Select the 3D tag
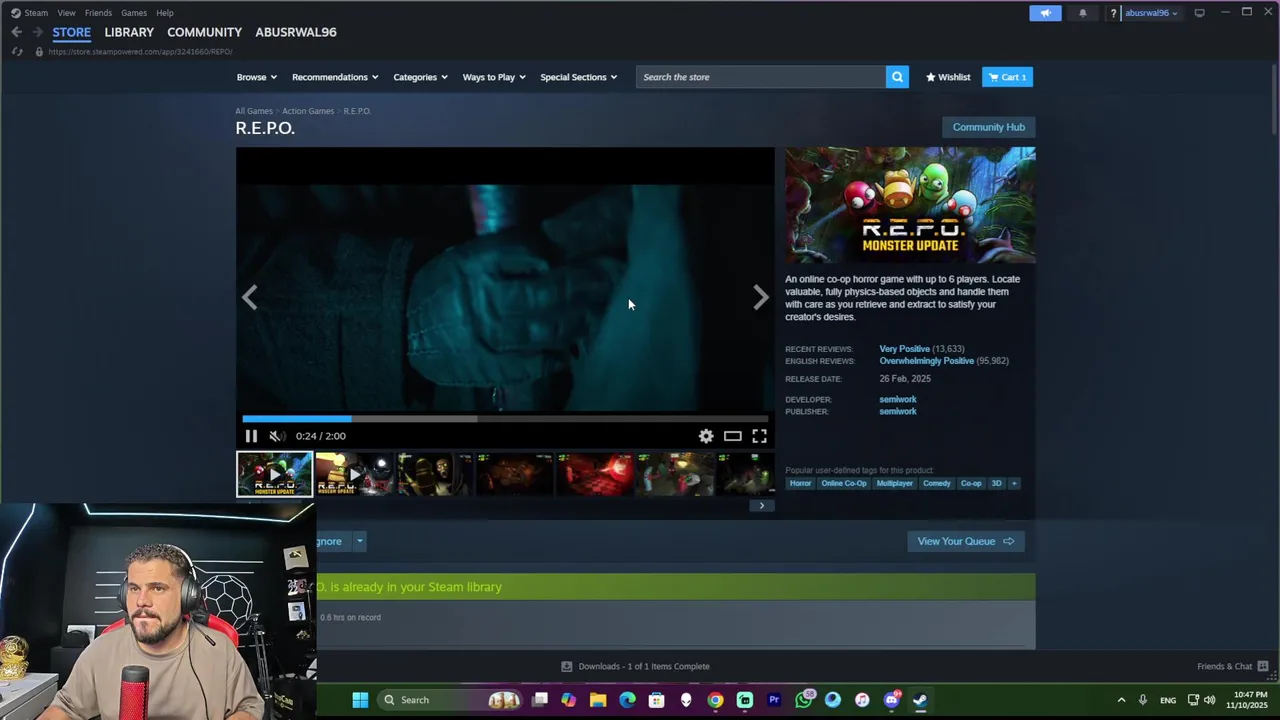This screenshot has width=1280, height=720. pyautogui.click(x=996, y=483)
